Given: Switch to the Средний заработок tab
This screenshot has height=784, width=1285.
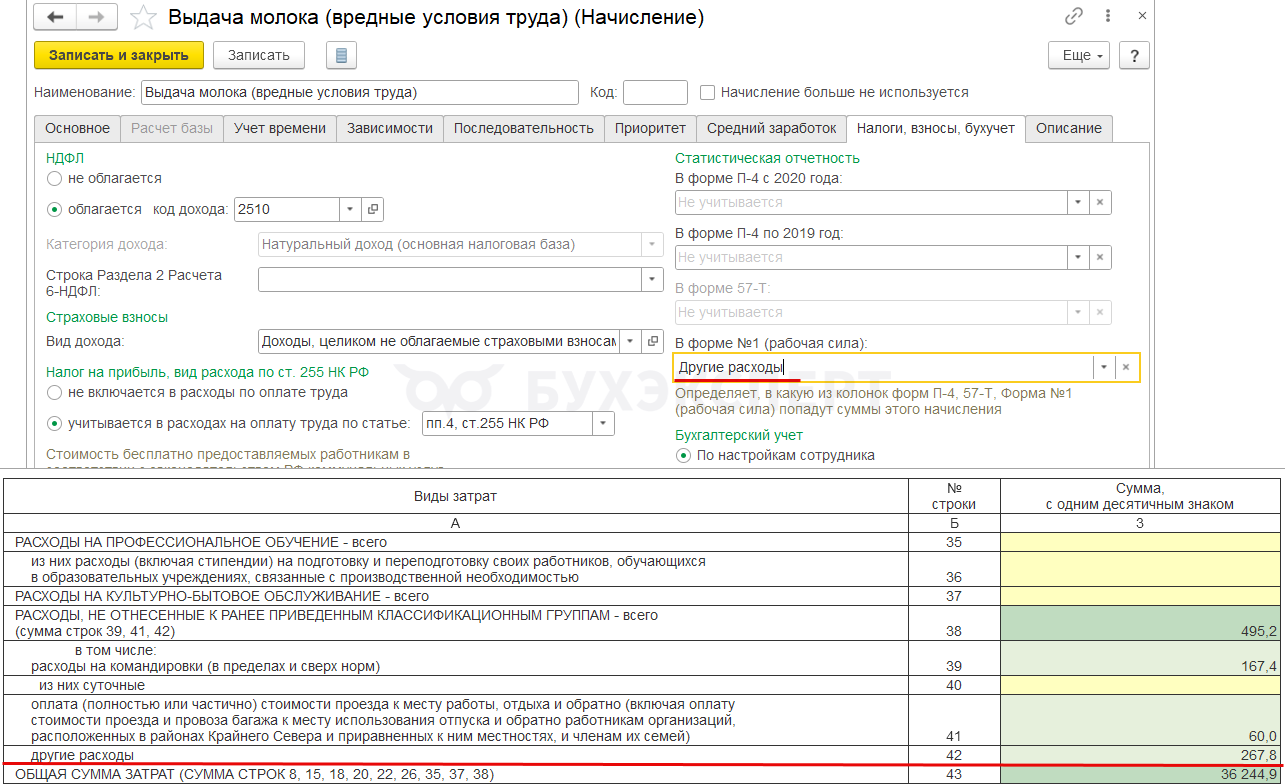Looking at the screenshot, I should pyautogui.click(x=771, y=129).
